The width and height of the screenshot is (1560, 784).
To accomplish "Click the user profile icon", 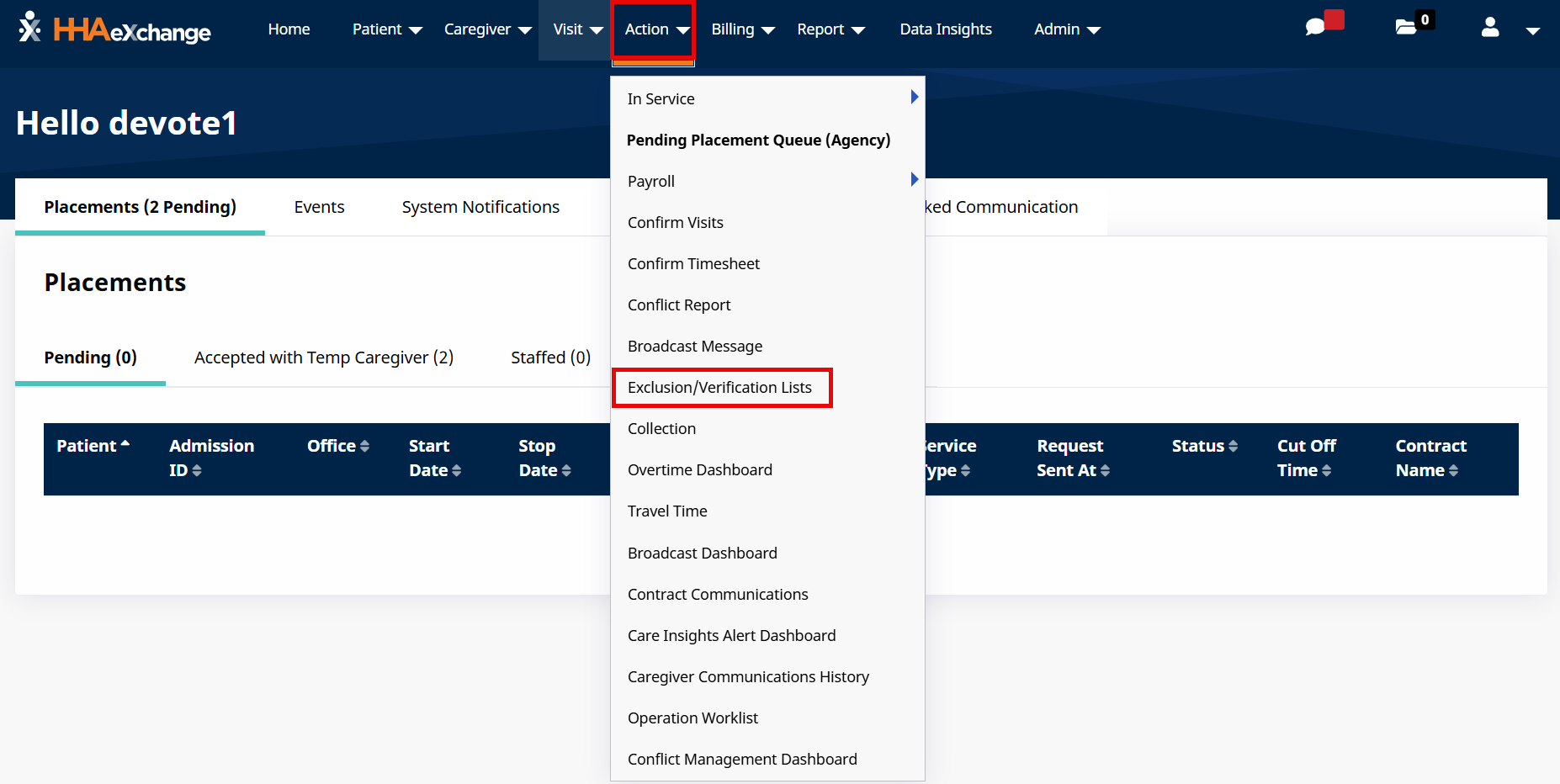I will click(1489, 29).
